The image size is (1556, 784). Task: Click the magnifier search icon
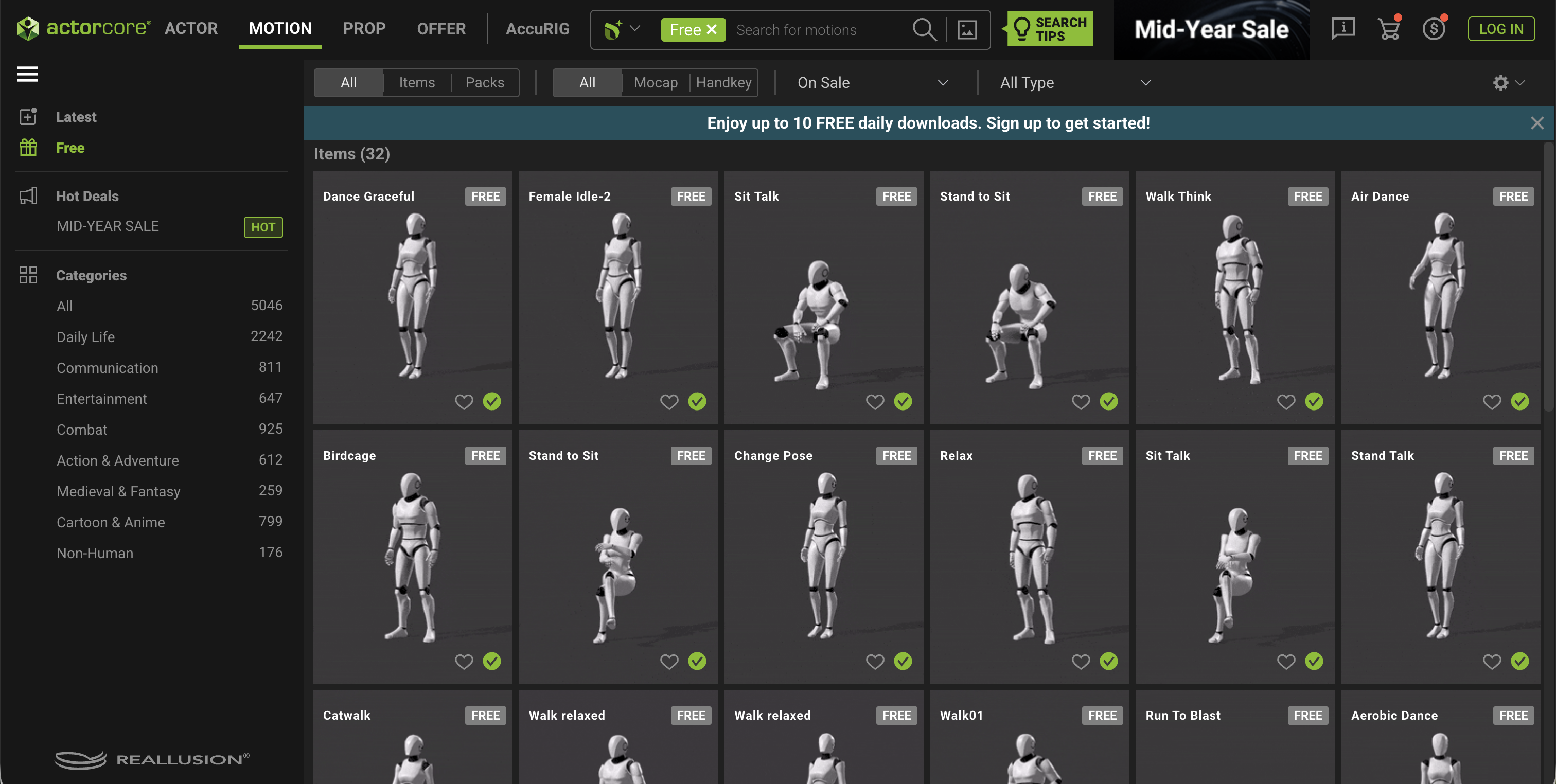tap(924, 30)
